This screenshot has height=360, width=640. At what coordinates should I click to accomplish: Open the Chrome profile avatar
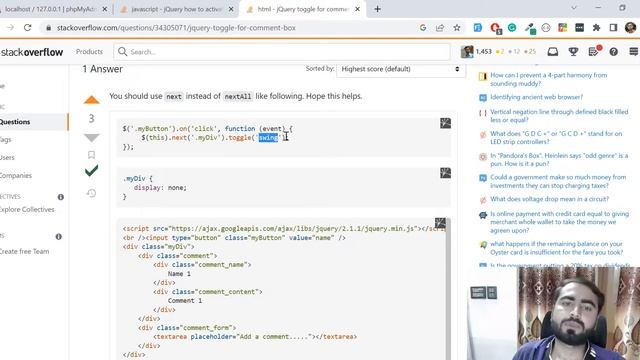coord(630,28)
